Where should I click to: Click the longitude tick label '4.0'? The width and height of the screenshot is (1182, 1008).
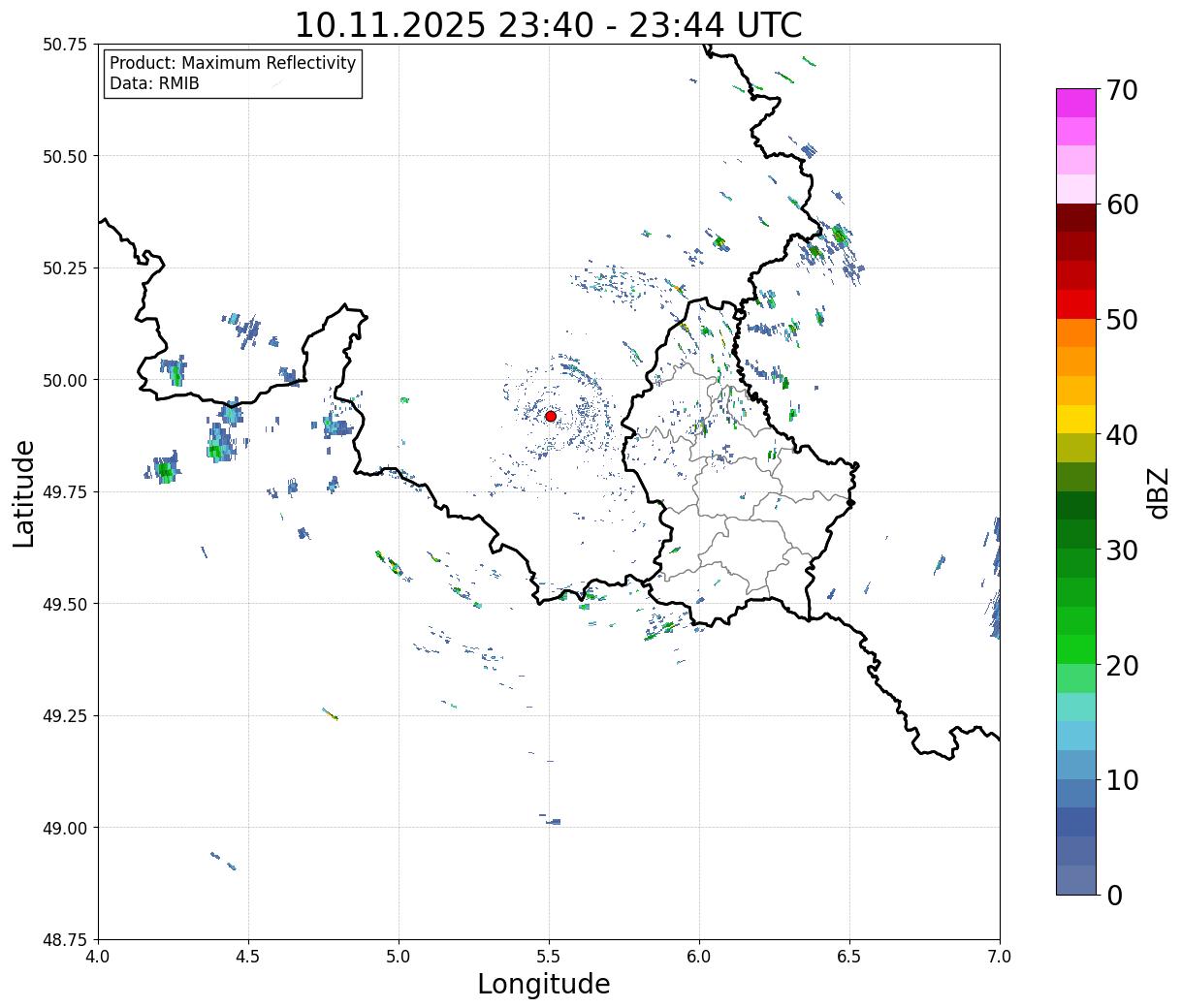click(98, 956)
